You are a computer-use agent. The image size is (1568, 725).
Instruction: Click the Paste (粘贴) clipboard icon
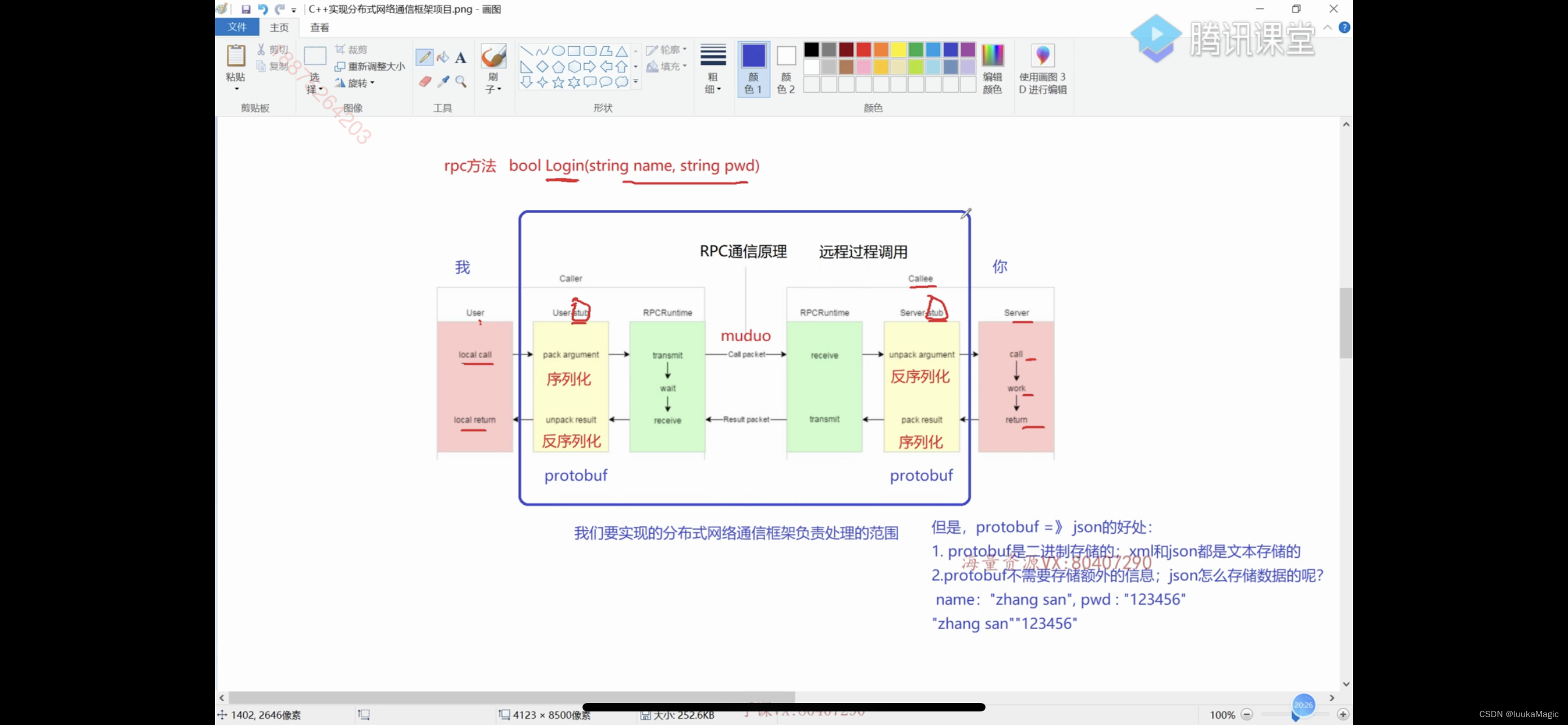pyautogui.click(x=235, y=56)
